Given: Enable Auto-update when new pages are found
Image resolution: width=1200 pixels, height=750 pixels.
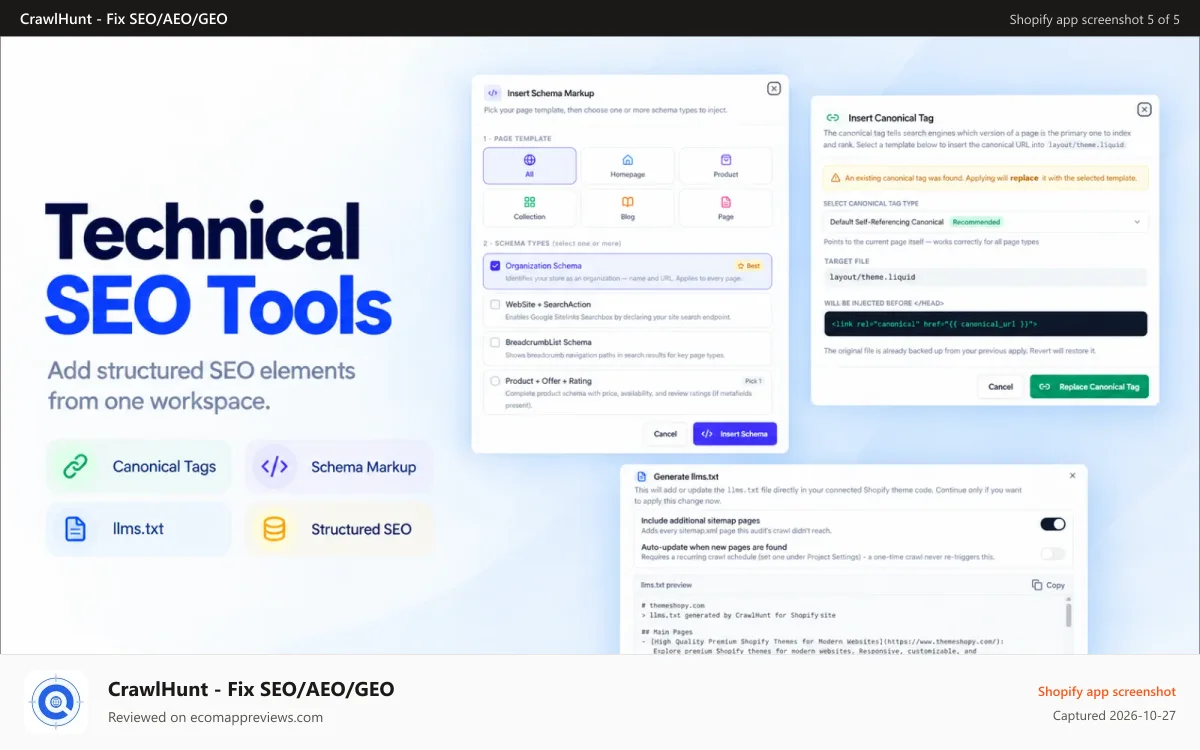Looking at the screenshot, I should pyautogui.click(x=1053, y=553).
